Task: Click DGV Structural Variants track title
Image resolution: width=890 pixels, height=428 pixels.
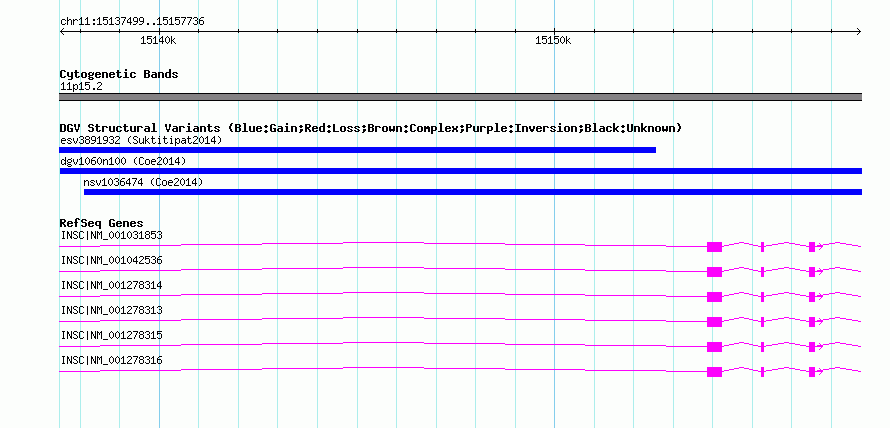Action: (x=371, y=128)
